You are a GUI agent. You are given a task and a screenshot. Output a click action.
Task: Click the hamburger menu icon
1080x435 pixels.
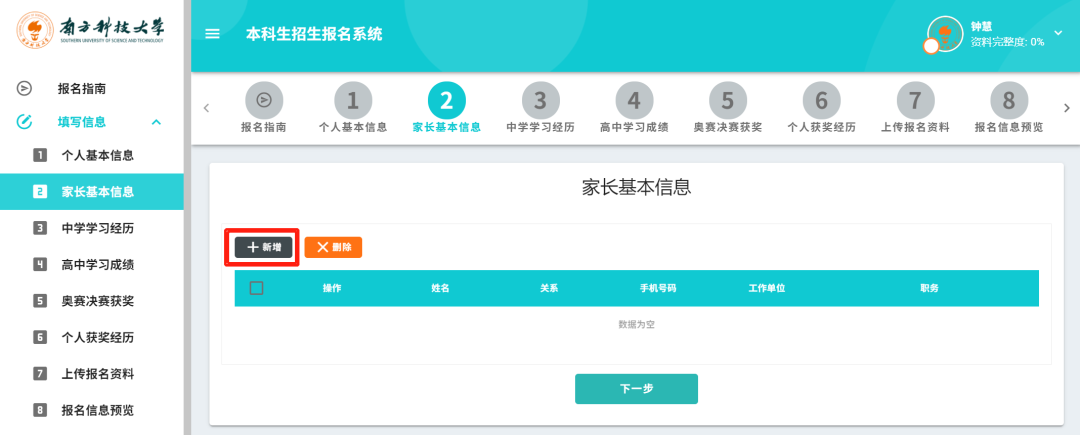click(212, 34)
